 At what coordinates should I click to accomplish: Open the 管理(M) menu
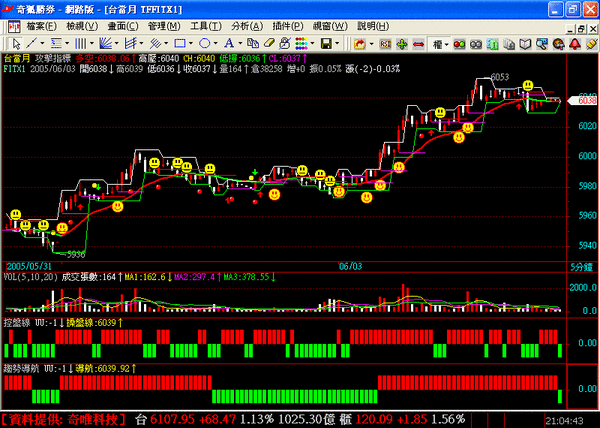[x=164, y=26]
